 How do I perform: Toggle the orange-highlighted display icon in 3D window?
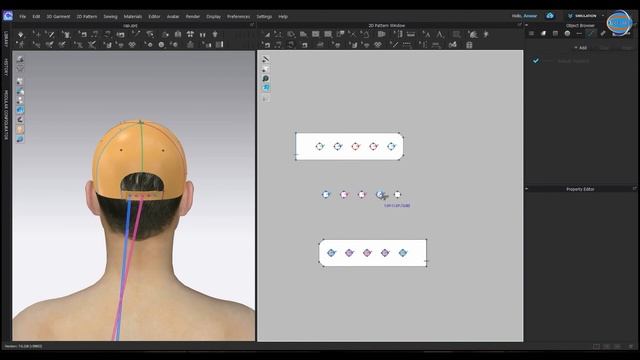pyautogui.click(x=20, y=129)
